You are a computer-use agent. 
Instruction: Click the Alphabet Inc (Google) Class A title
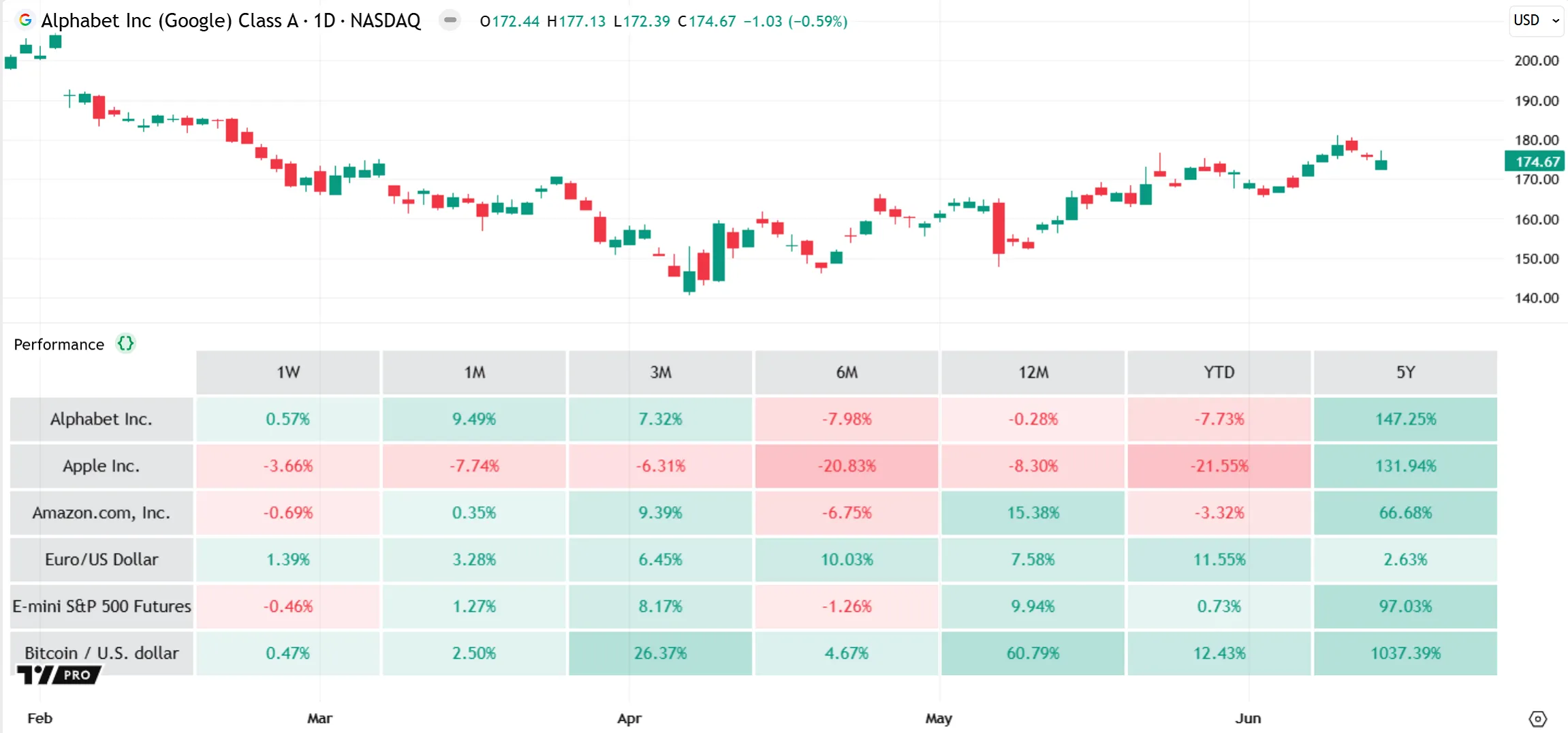(169, 20)
